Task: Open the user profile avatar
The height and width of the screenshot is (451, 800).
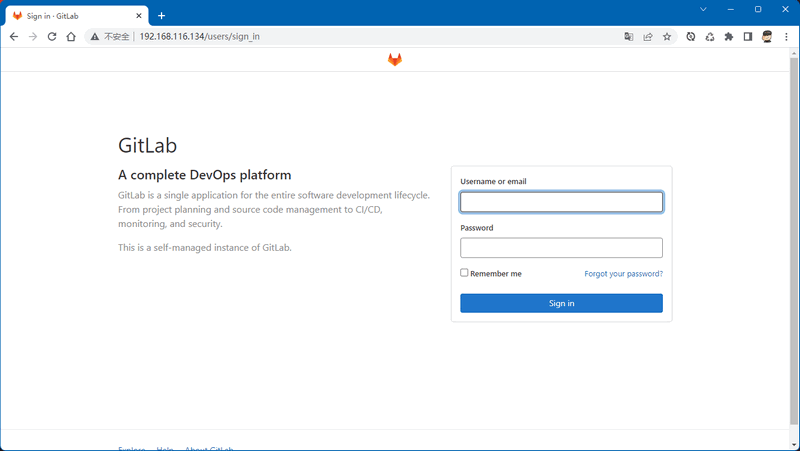Action: tap(767, 37)
